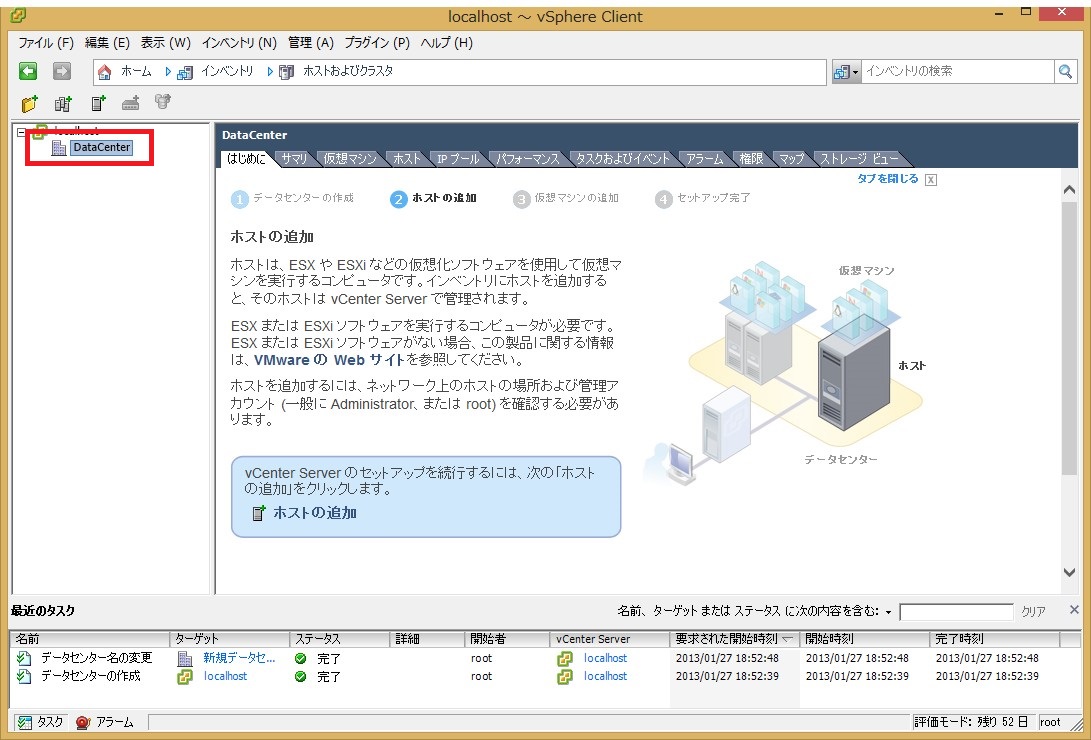Click vCenter Server icon in データセンターの作成 row
The image size is (1091, 740).
coord(565,677)
